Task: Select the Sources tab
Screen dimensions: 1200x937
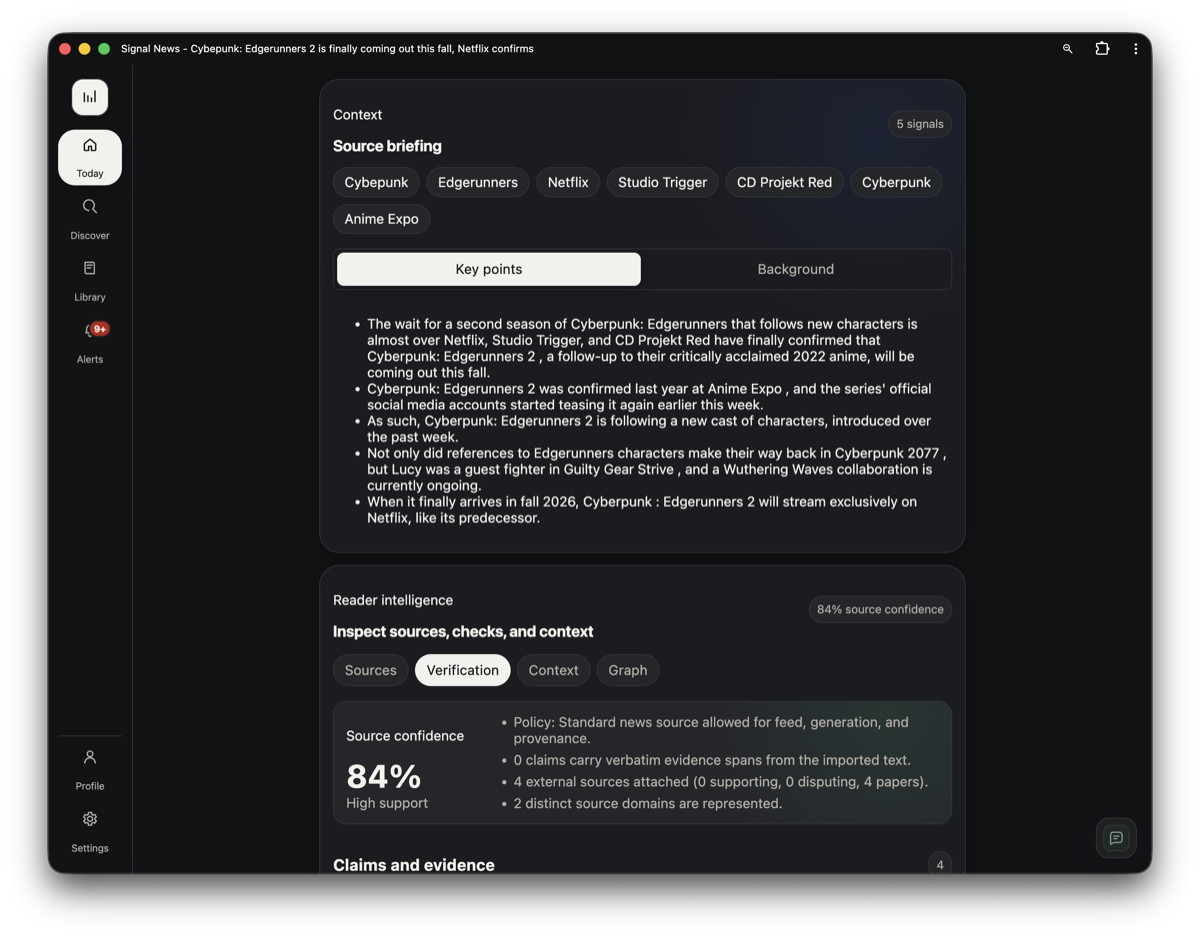Action: [371, 670]
